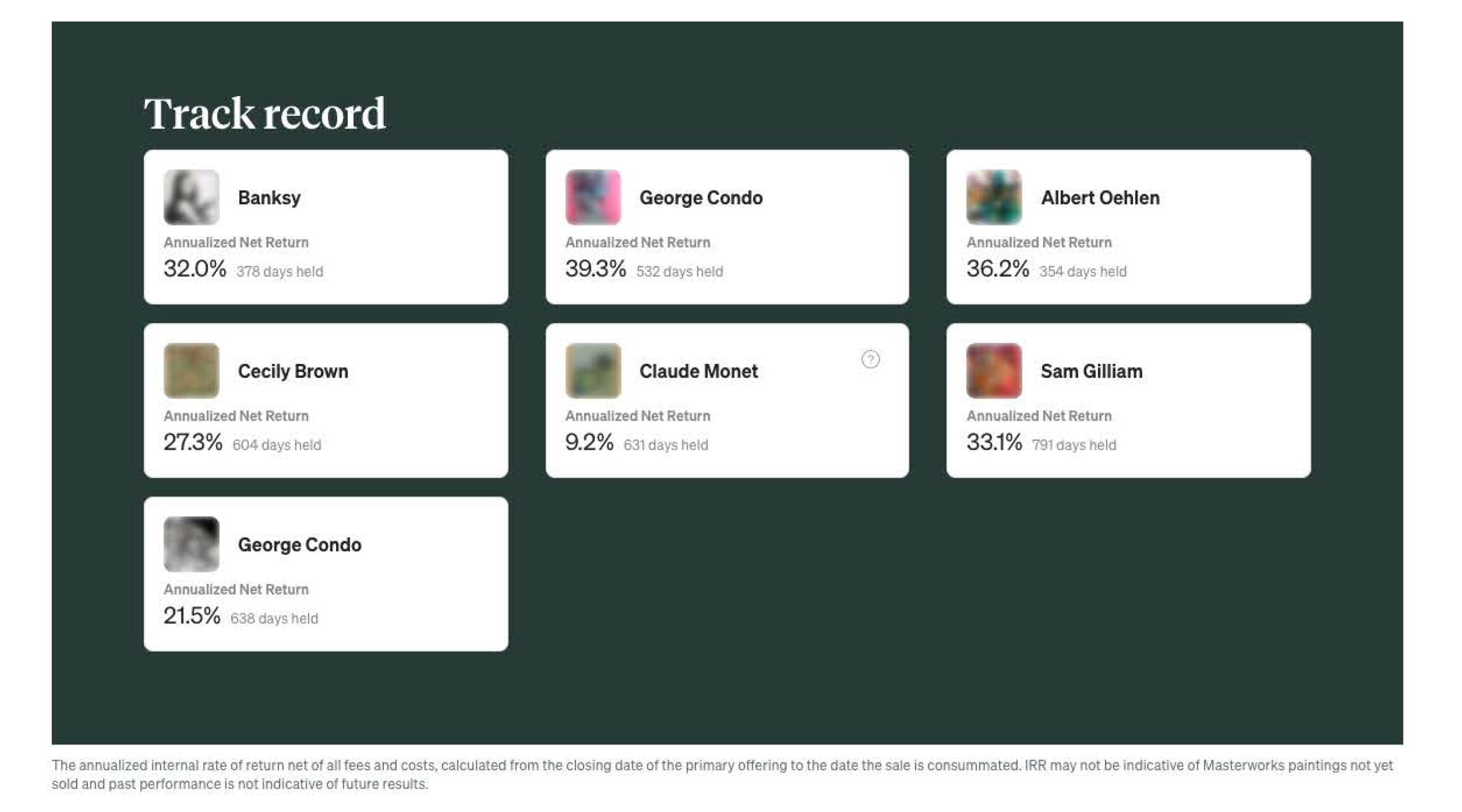The height and width of the screenshot is (812, 1462).
Task: Open the Banksy artwork thumbnail
Action: point(191,197)
